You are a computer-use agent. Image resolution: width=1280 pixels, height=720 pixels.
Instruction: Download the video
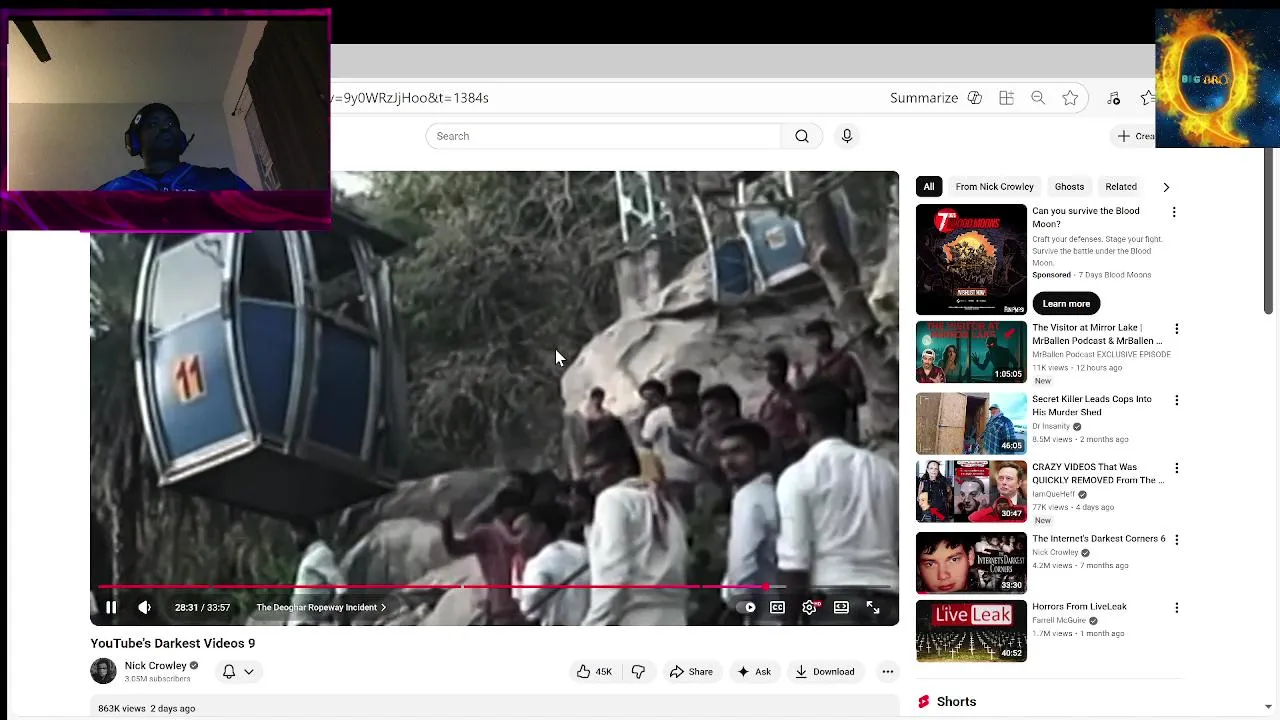tap(825, 672)
